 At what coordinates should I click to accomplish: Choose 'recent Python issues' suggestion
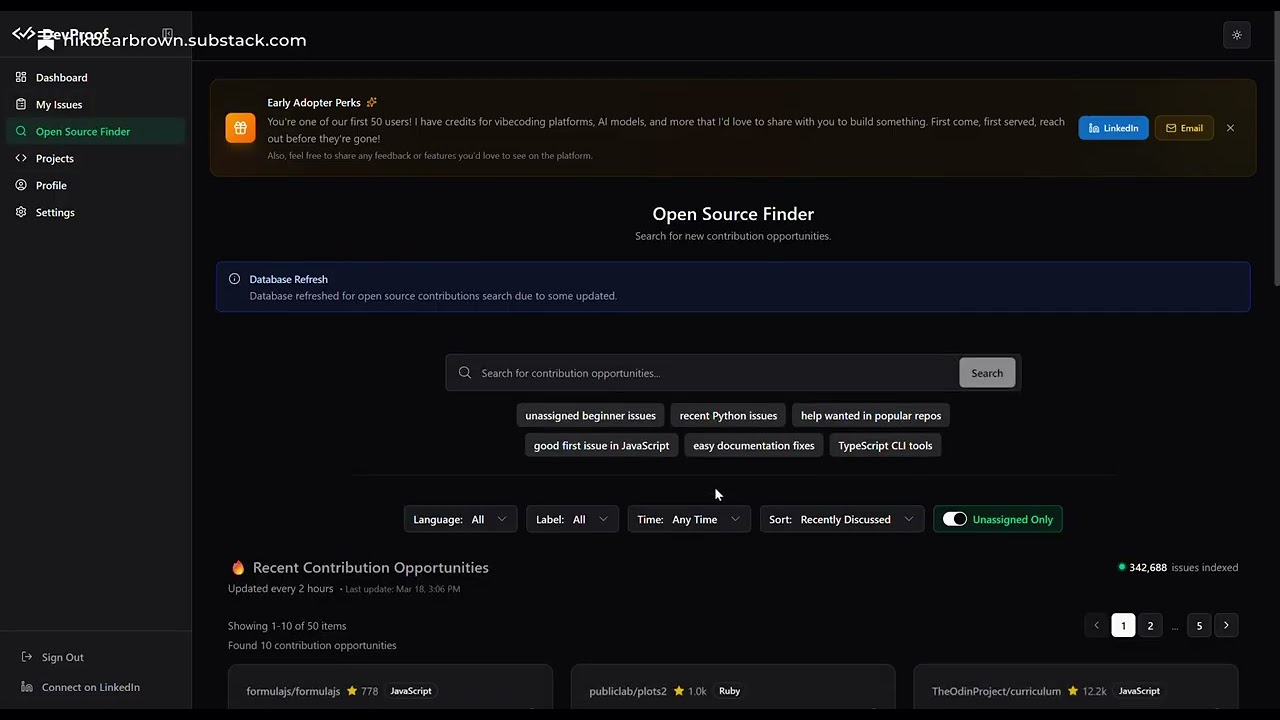click(728, 416)
